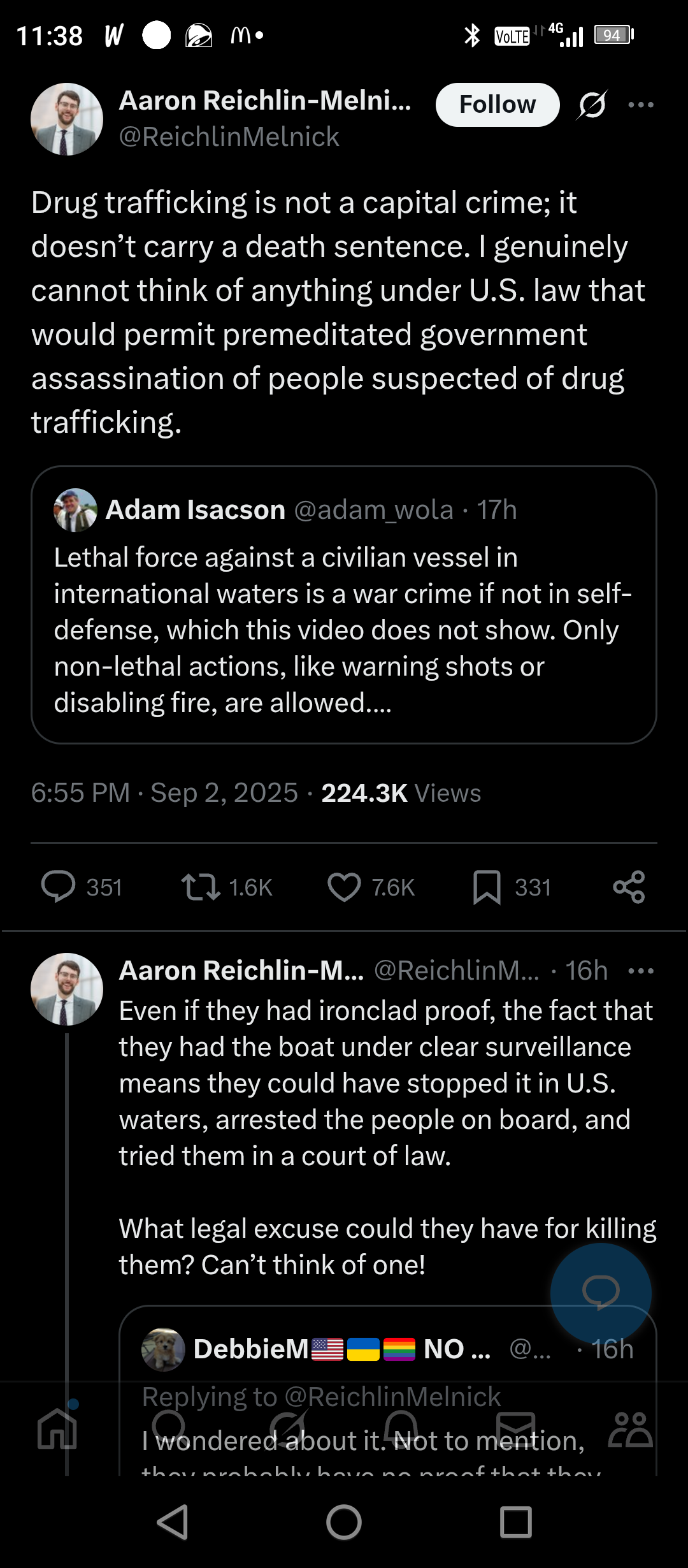Viewport: 688px width, 1568px height.
Task: Open Communities from the bottom bar
Action: 630,1429
